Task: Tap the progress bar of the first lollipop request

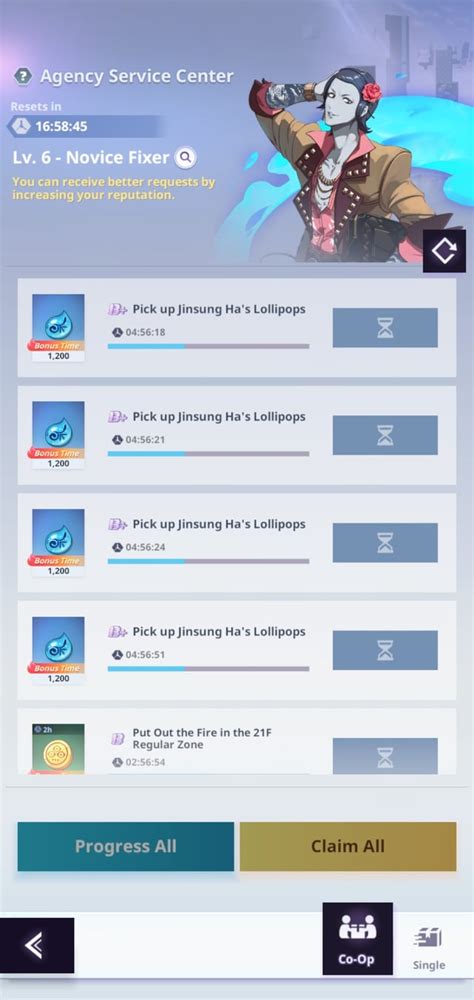Action: pyautogui.click(x=208, y=346)
